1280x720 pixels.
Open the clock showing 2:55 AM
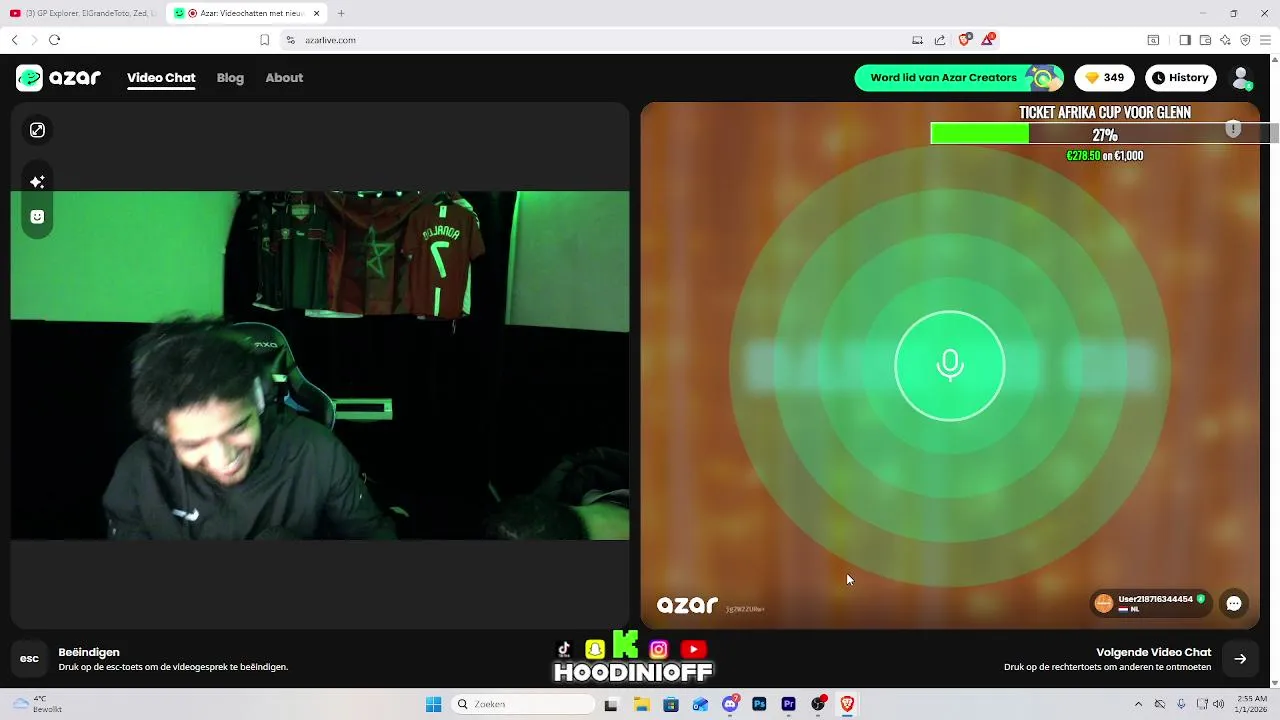1252,704
